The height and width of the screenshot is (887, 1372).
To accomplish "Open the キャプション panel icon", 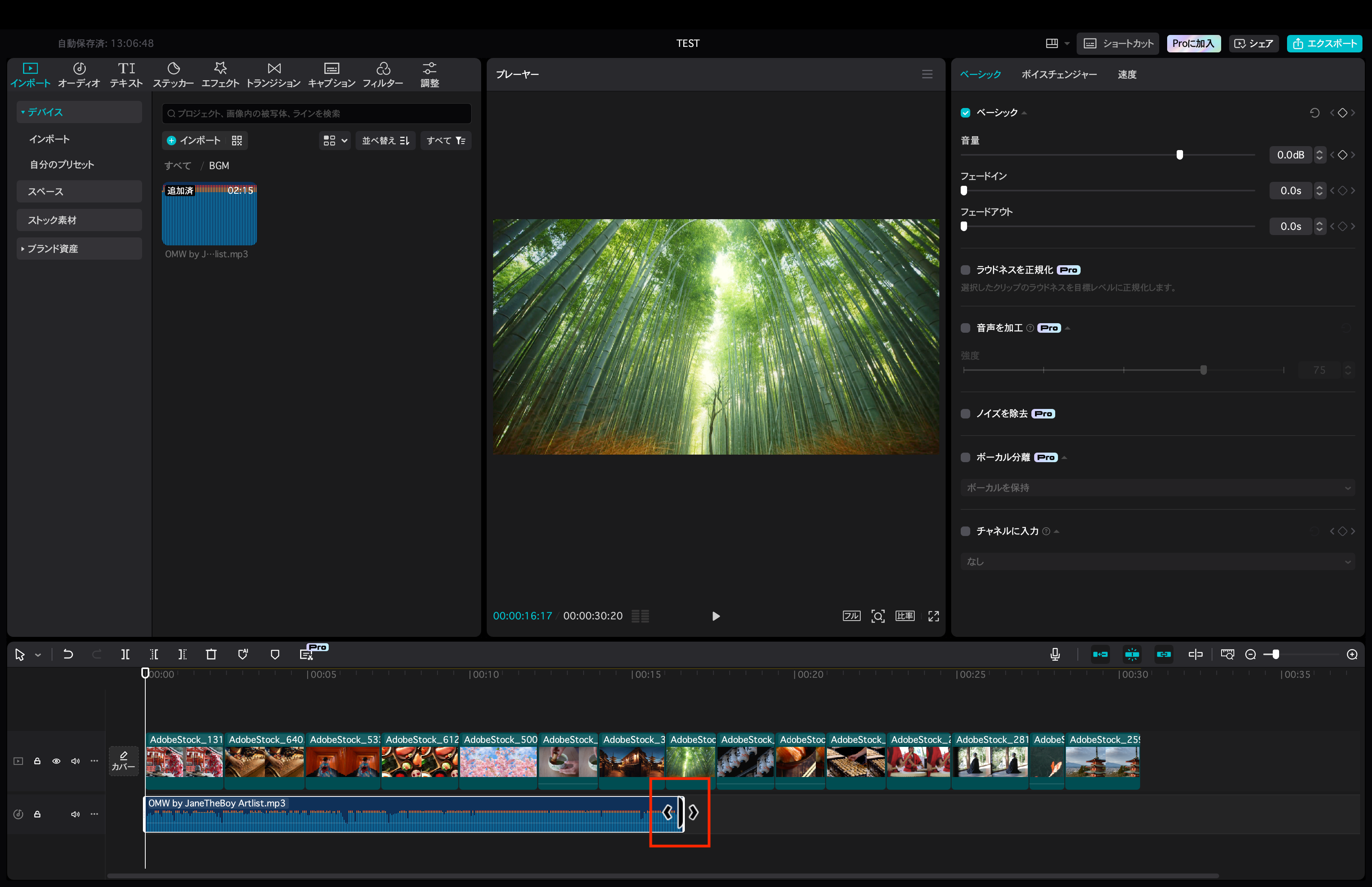I will [x=331, y=75].
